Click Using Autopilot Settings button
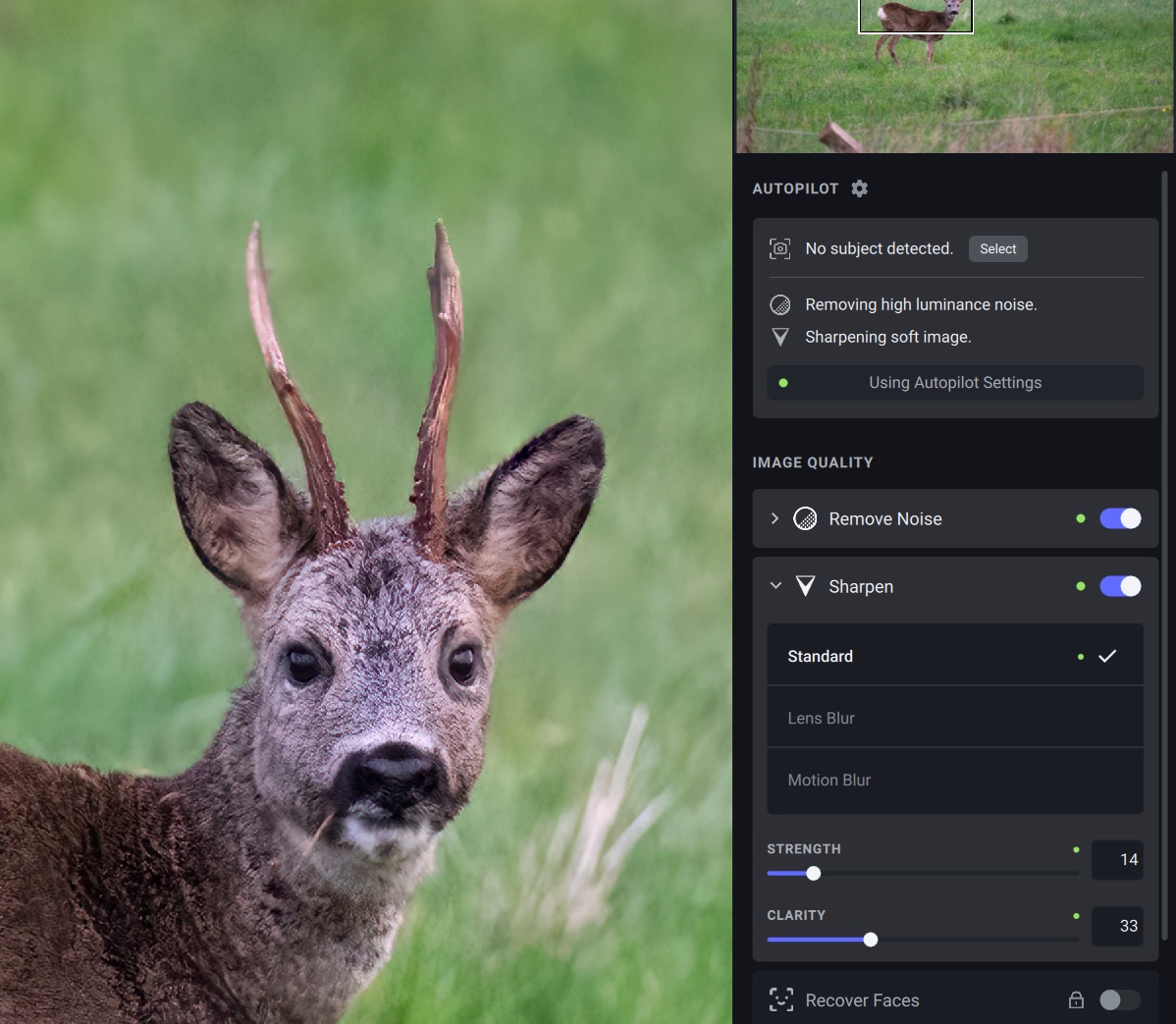 pyautogui.click(x=954, y=383)
